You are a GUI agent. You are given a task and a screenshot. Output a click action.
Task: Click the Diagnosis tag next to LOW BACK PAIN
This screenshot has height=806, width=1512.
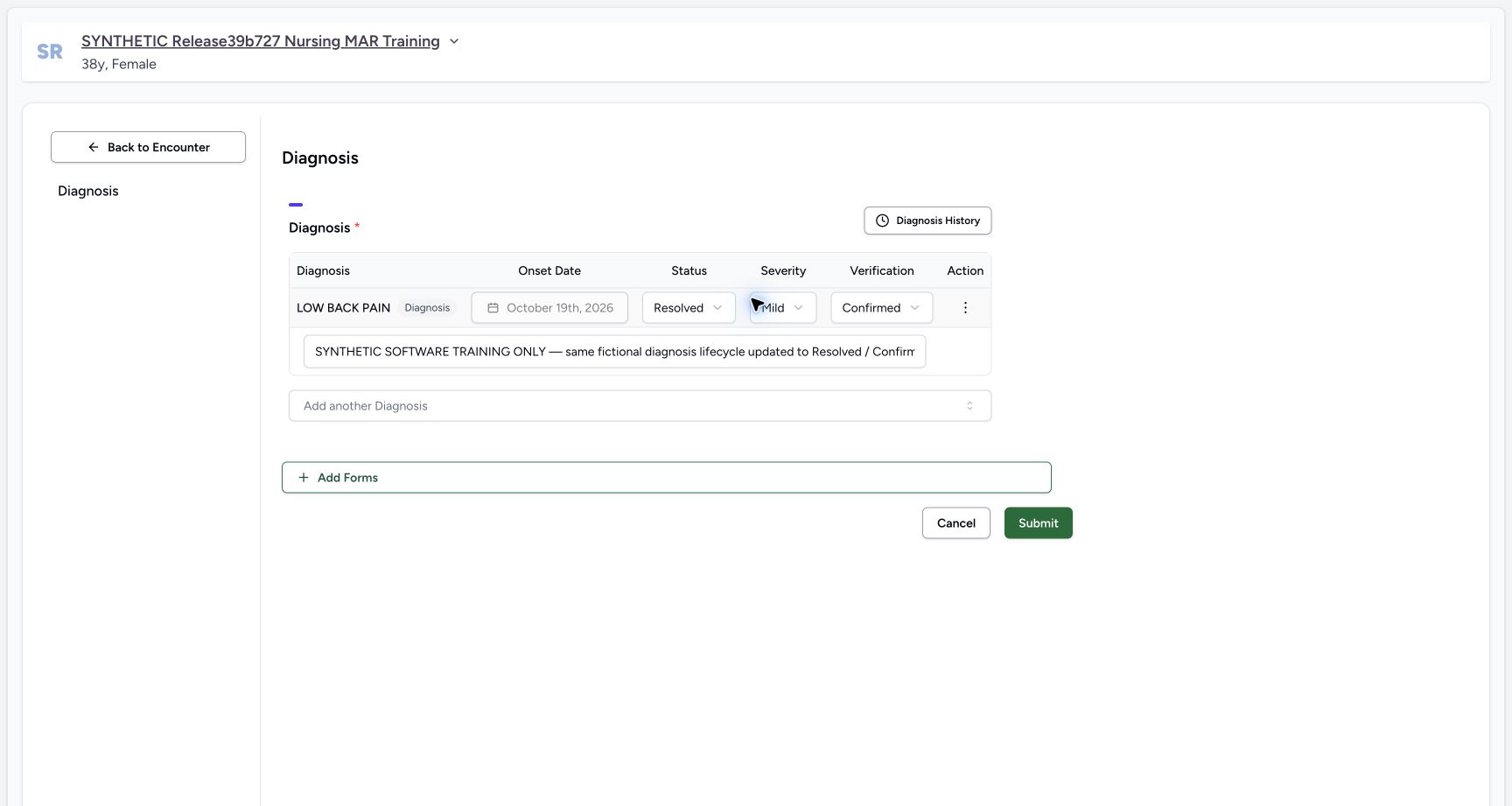(x=427, y=308)
